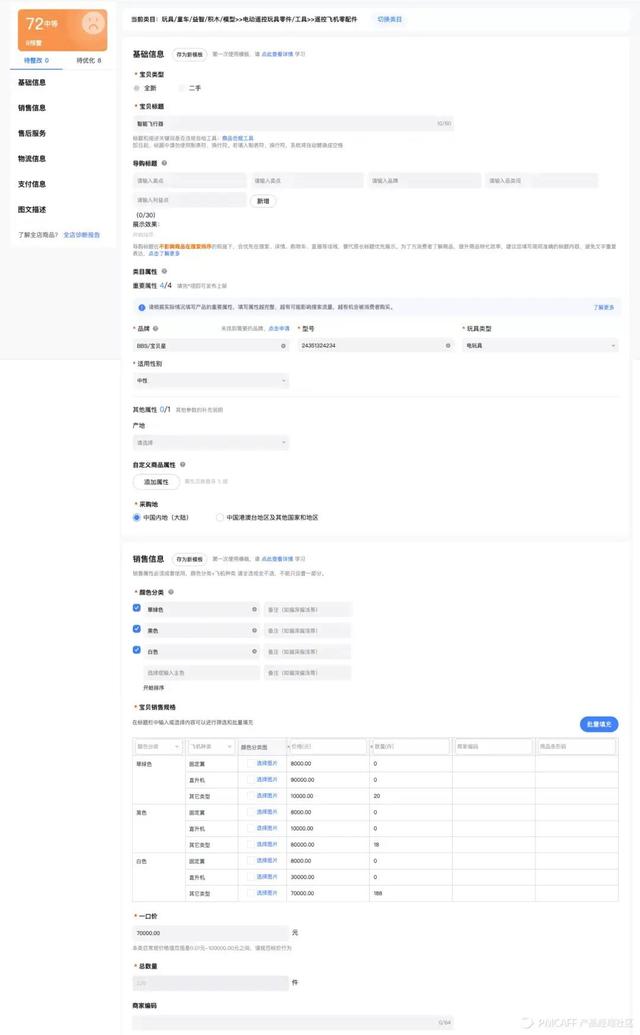Viewport: 640px width, 1035px height.
Task: Click the 一口价 input showing 70000.00
Action: (211, 933)
